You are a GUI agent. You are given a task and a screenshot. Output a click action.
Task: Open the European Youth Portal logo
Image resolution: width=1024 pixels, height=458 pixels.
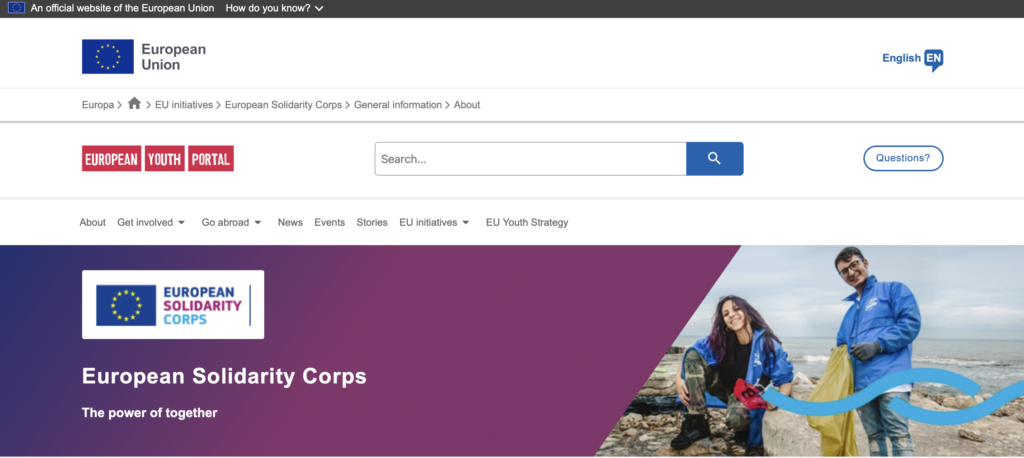[158, 159]
